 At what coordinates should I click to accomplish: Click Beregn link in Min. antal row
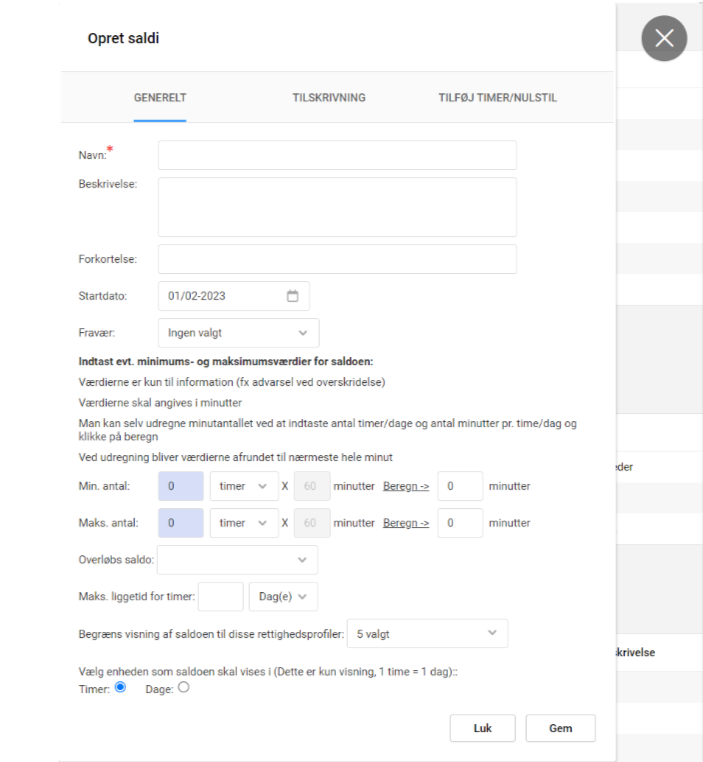click(x=405, y=486)
